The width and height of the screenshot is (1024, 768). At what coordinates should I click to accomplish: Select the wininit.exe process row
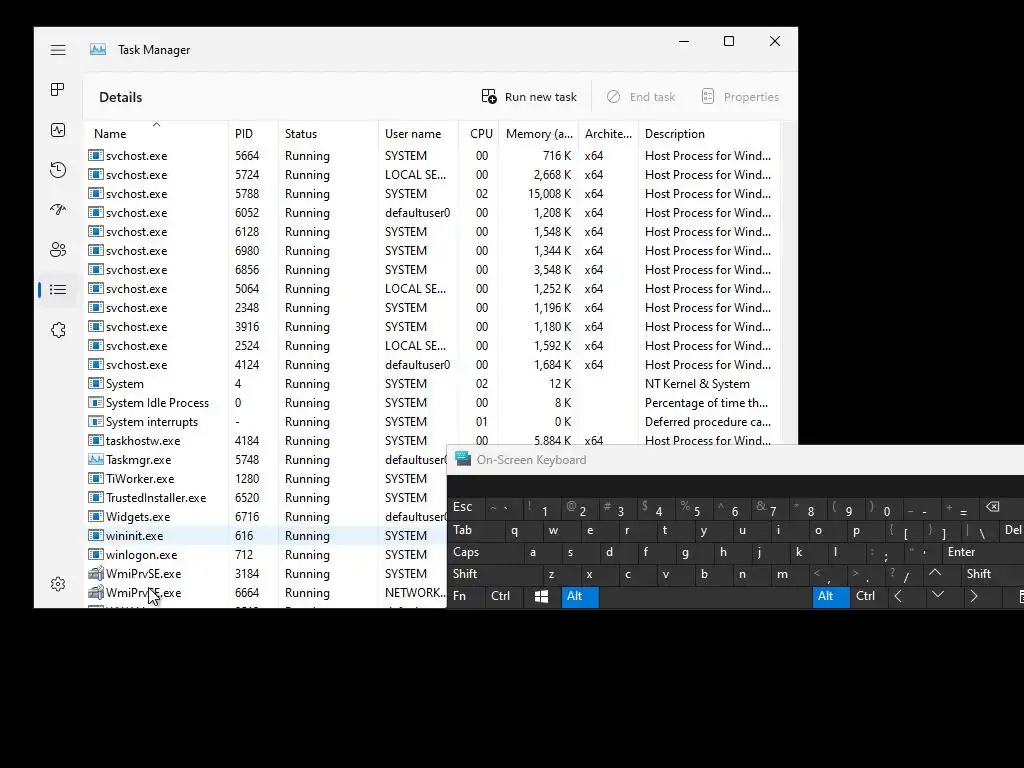pyautogui.click(x=265, y=536)
